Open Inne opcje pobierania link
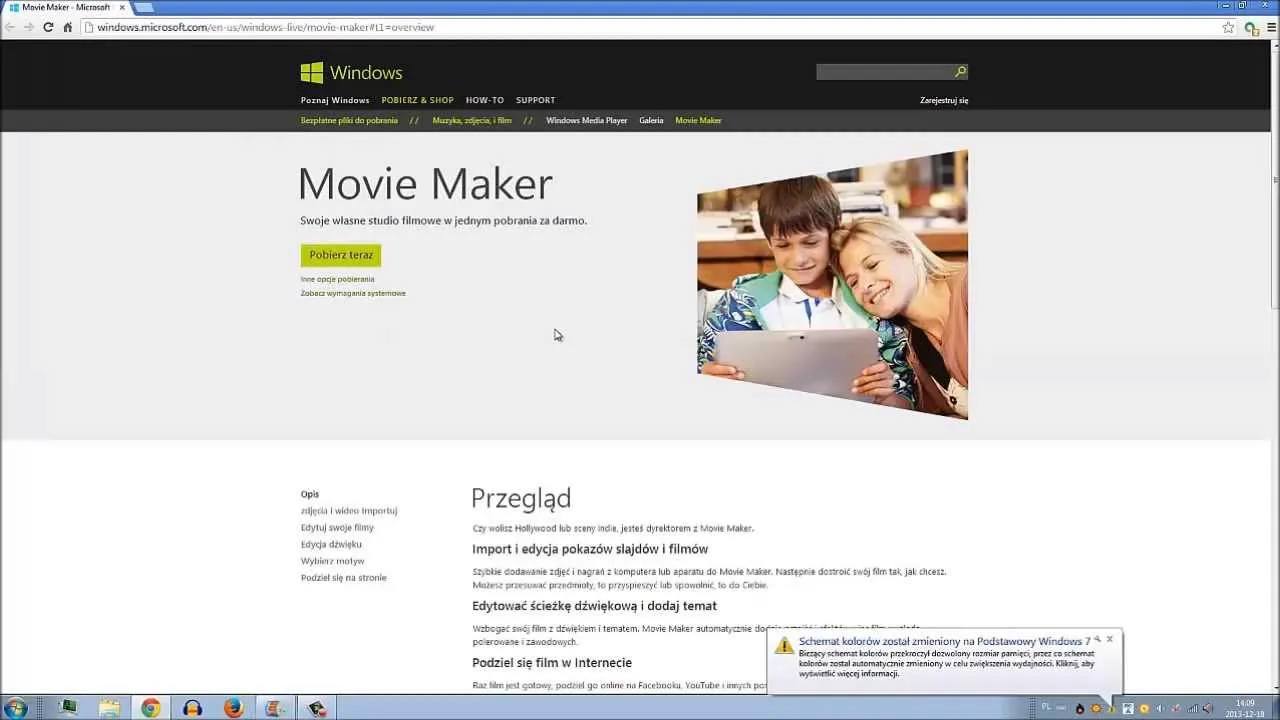The width and height of the screenshot is (1280, 720). click(x=337, y=279)
